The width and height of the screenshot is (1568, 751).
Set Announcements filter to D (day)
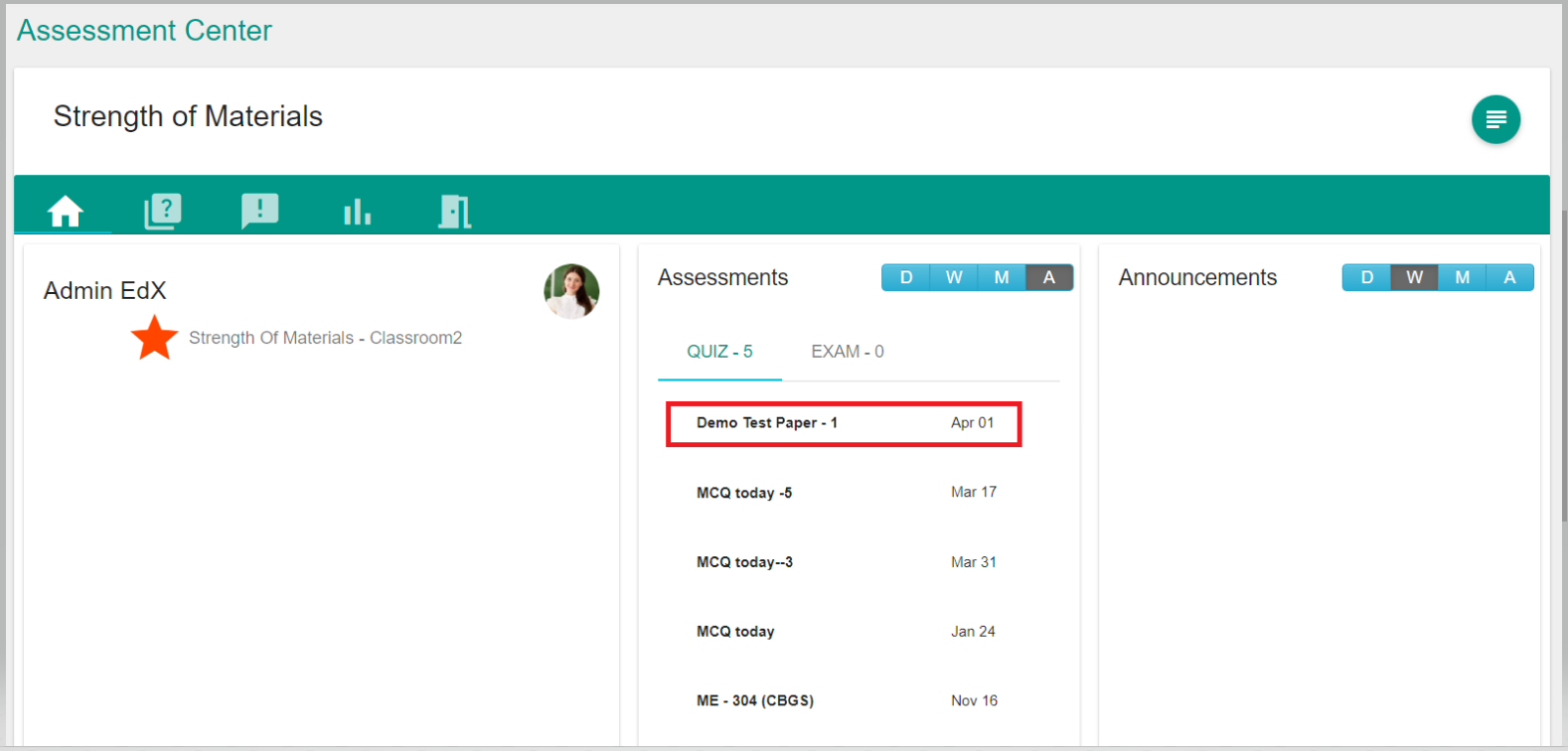click(x=1366, y=278)
